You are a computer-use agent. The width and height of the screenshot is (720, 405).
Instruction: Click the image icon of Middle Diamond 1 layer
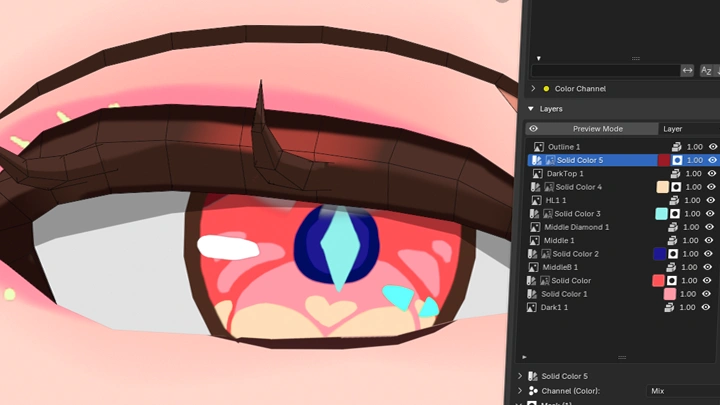coord(535,227)
